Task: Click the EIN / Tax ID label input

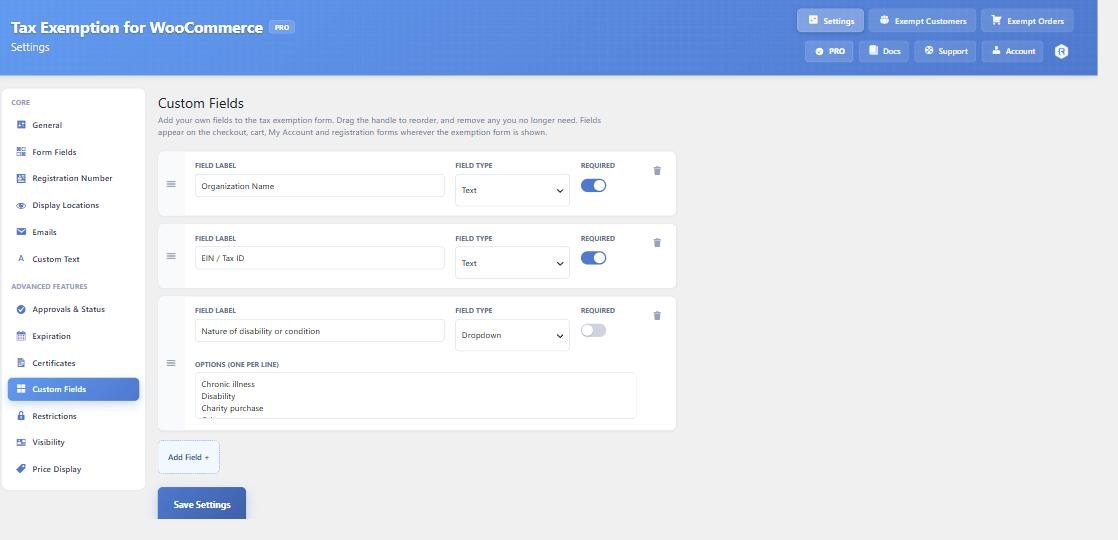Action: (319, 258)
